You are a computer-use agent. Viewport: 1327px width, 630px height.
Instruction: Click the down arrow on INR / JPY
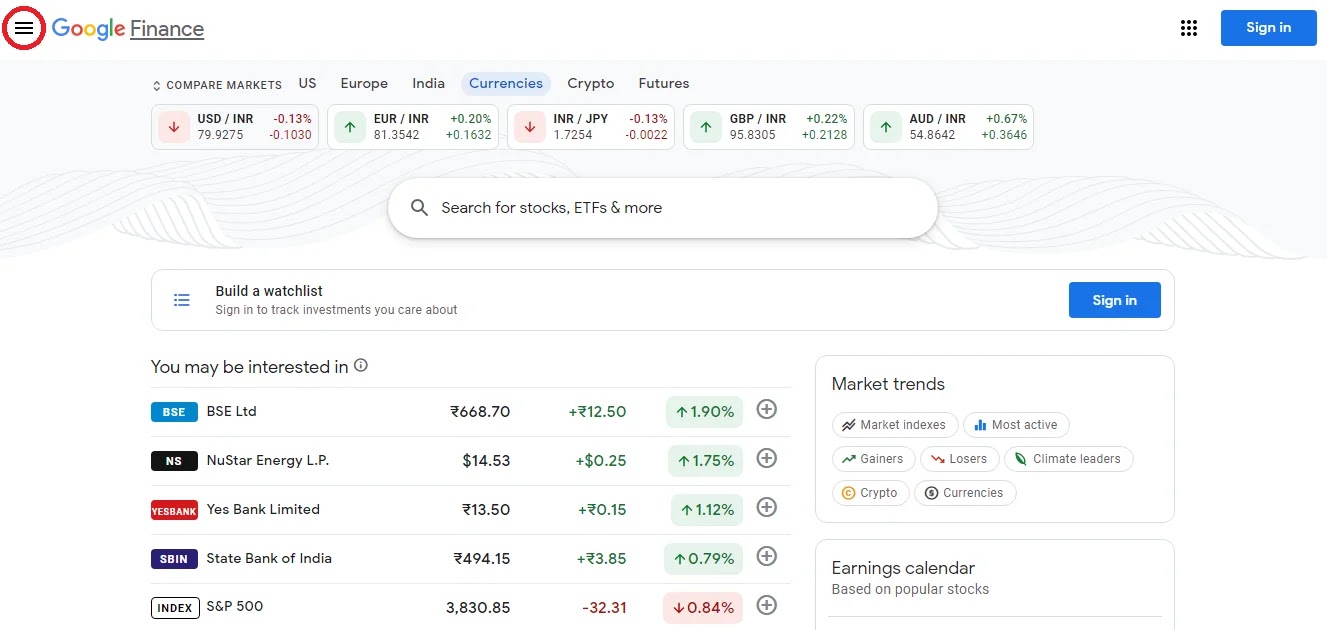click(530, 127)
